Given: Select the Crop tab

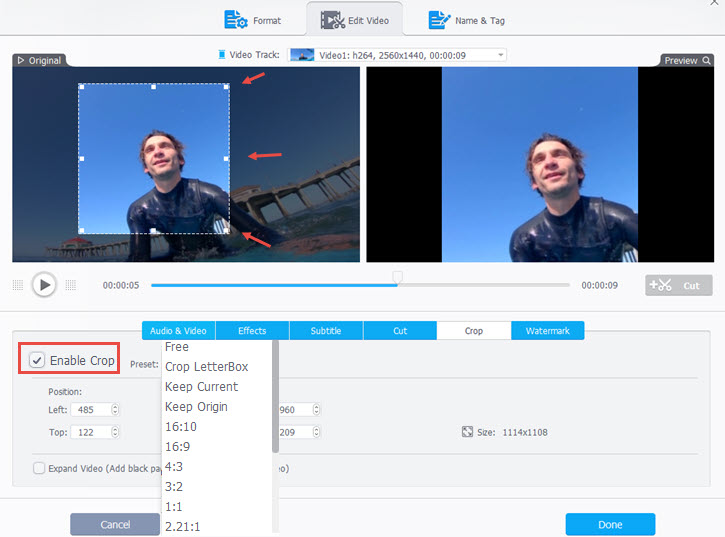Looking at the screenshot, I should [474, 331].
